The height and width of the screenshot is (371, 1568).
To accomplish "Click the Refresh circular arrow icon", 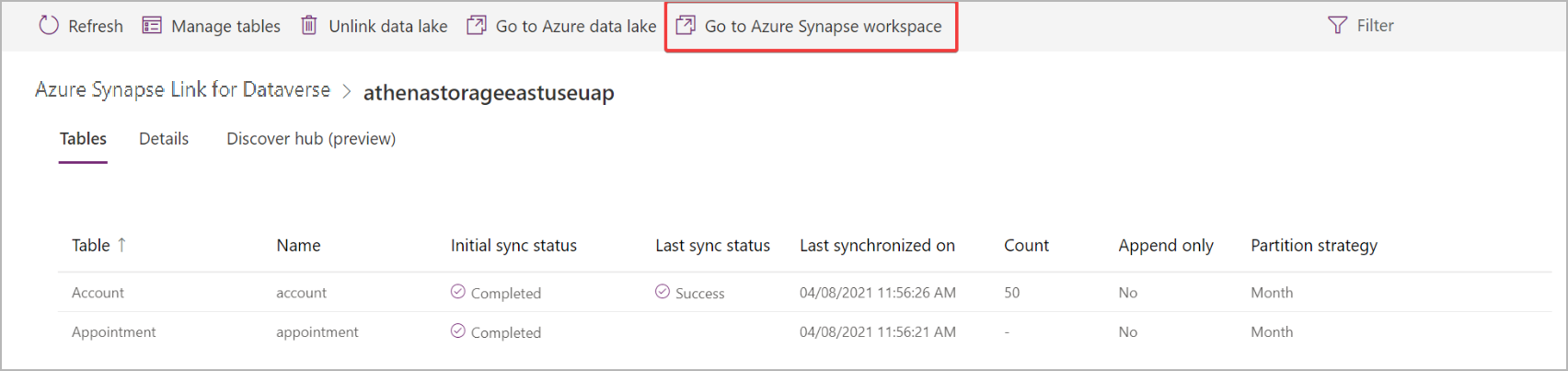I will coord(49,26).
